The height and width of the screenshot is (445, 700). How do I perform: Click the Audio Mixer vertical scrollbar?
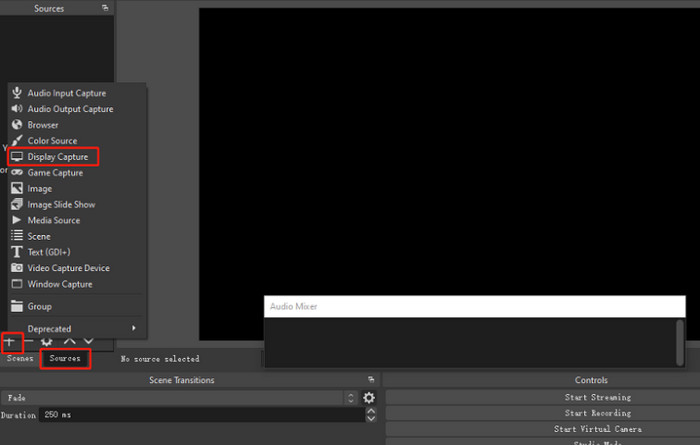pos(681,343)
